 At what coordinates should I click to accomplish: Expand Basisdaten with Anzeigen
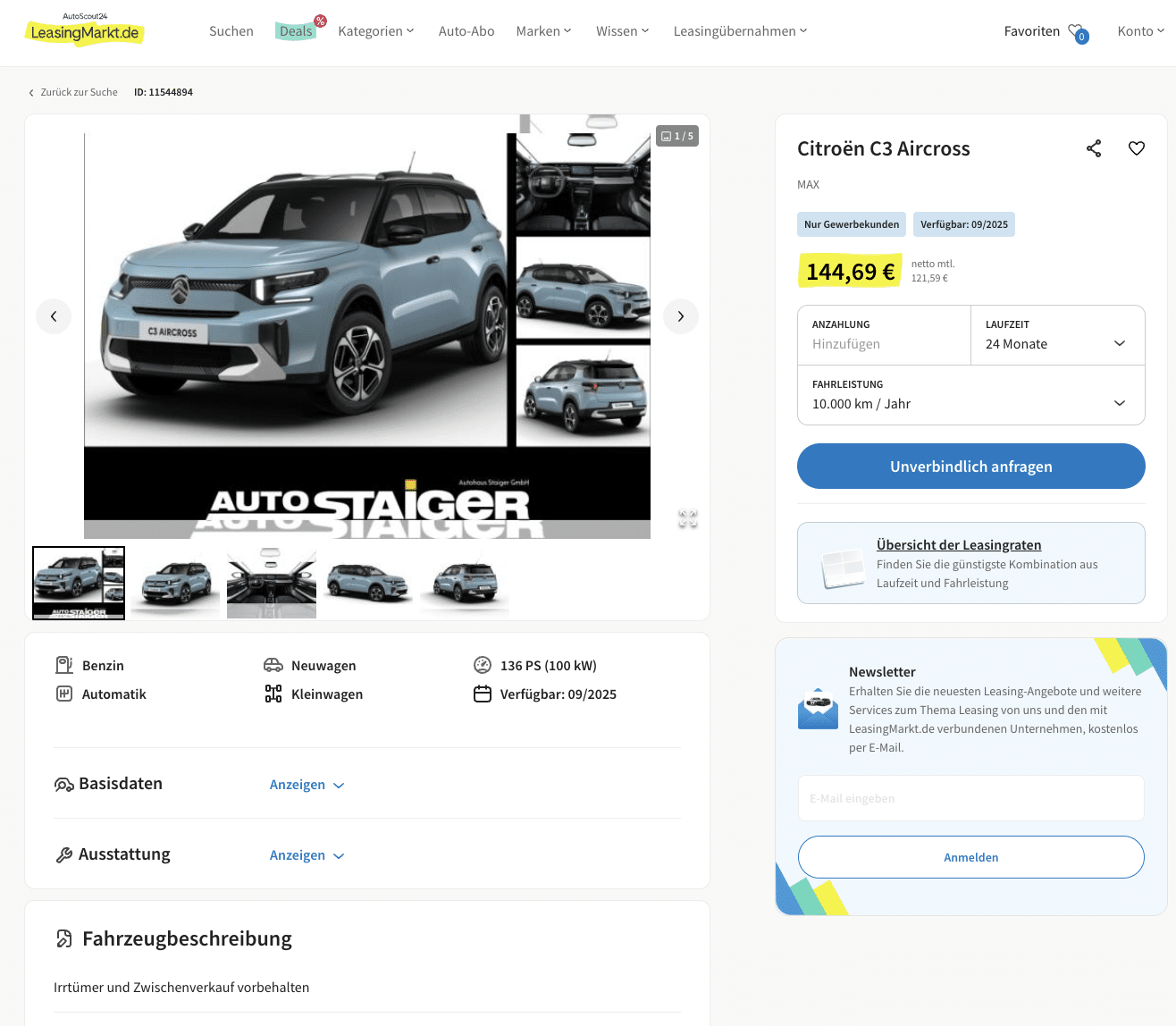coord(307,785)
